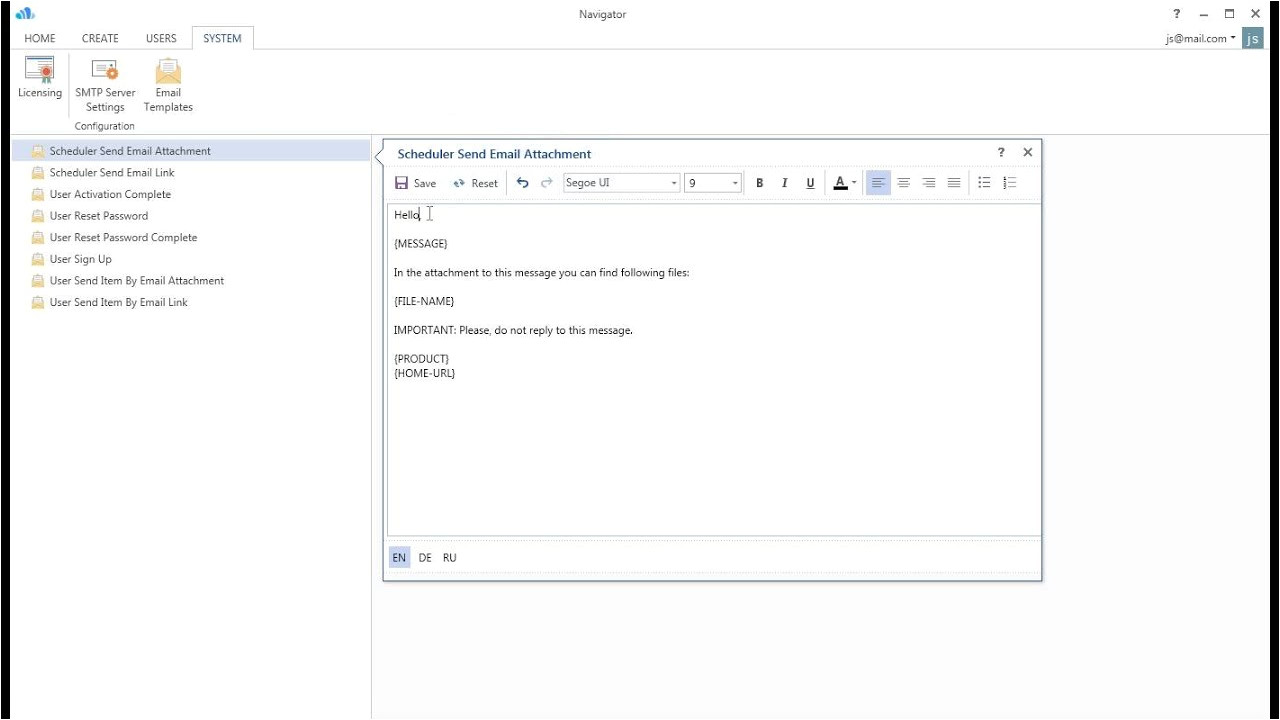Click the {PRODUCT} placeholder text
Screen dimensions: 1280x720
(422, 358)
